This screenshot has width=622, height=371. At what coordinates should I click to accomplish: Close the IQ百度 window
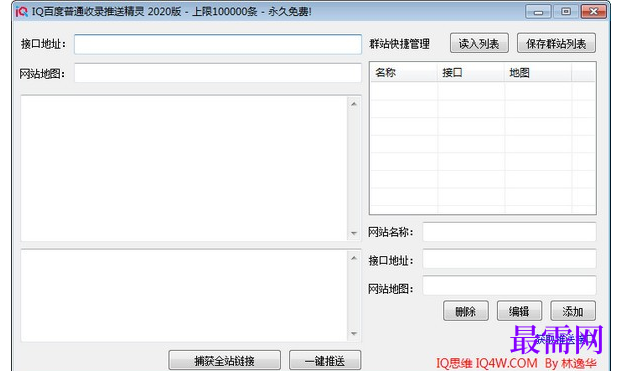pyautogui.click(x=593, y=12)
